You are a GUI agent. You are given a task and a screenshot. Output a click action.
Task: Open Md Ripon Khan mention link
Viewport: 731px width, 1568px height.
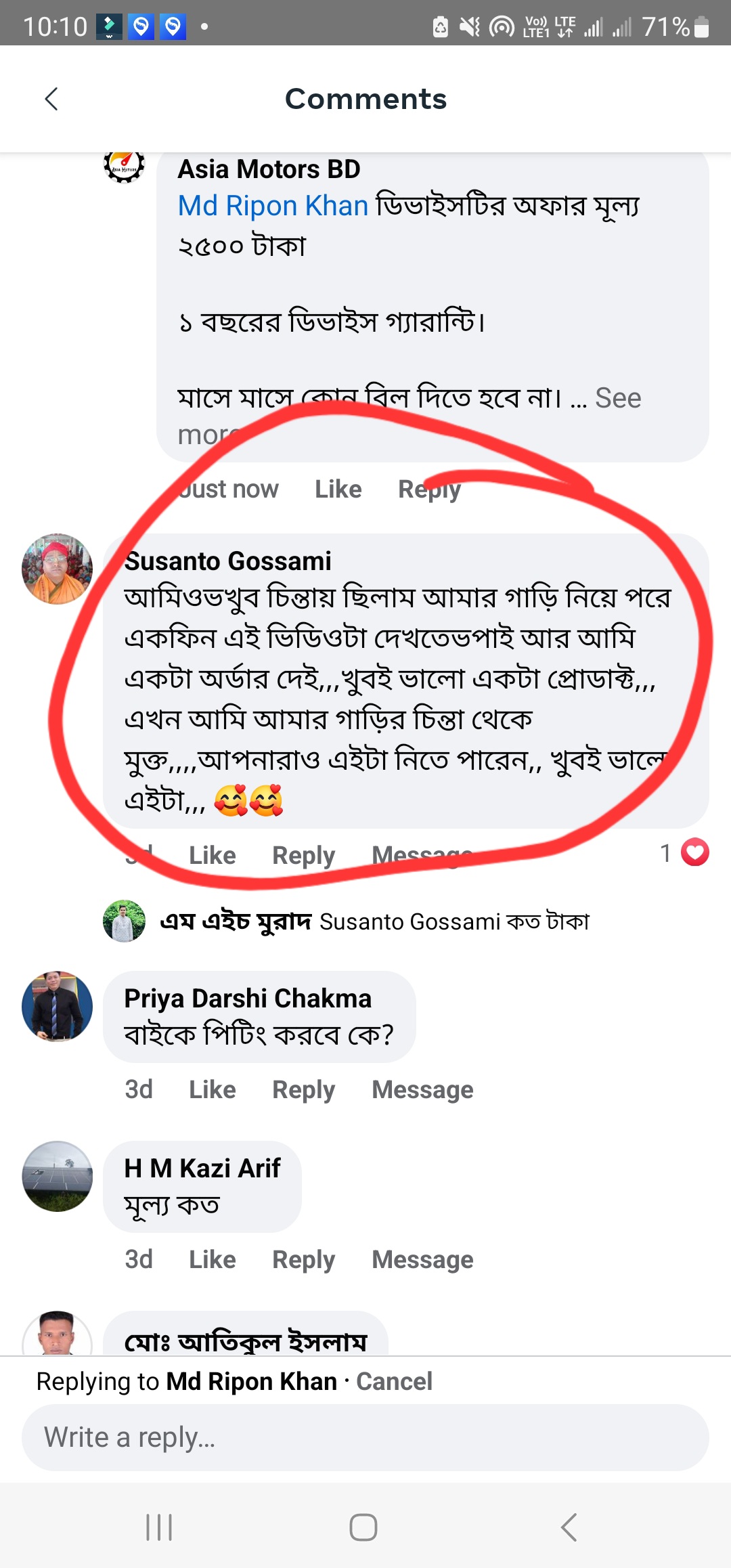coord(273,206)
